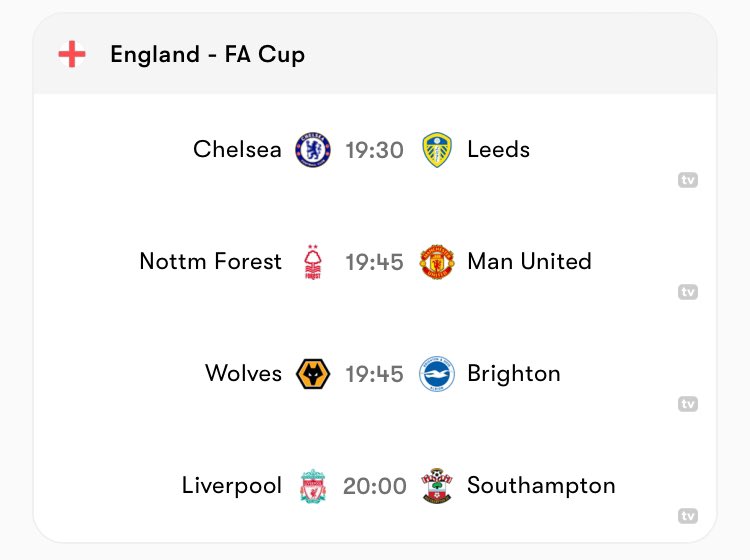Click the Leeds club crest

tap(437, 150)
